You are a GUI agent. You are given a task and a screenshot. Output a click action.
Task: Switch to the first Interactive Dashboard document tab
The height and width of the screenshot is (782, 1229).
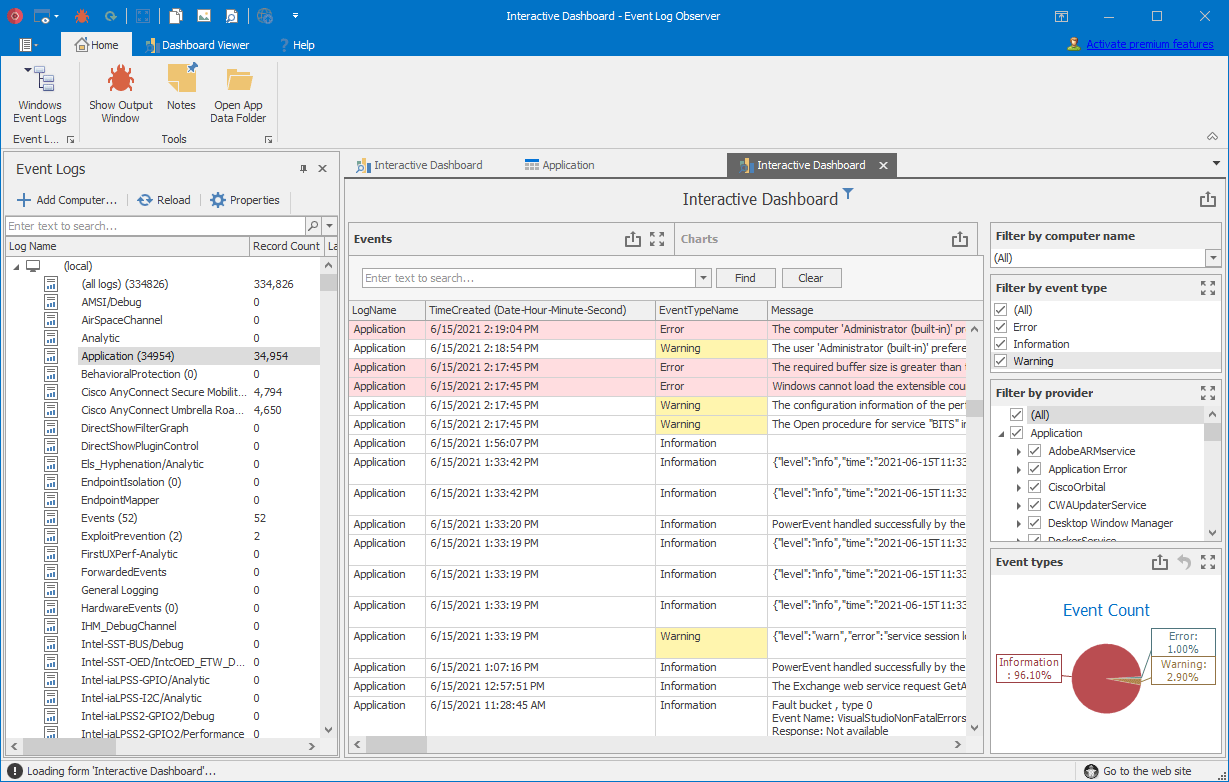coord(419,165)
